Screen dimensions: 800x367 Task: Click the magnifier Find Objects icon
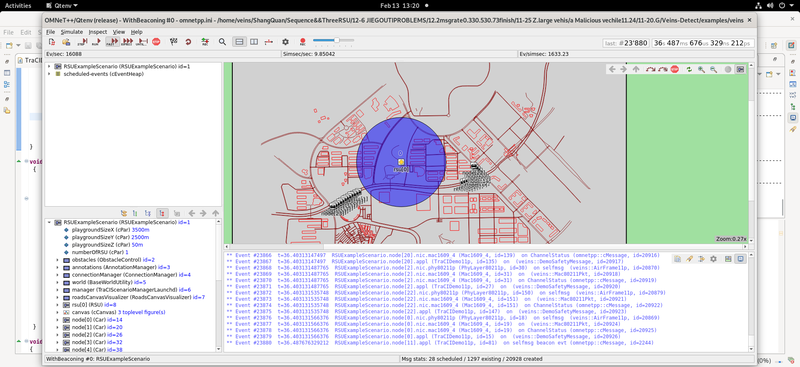pyautogui.click(x=222, y=42)
